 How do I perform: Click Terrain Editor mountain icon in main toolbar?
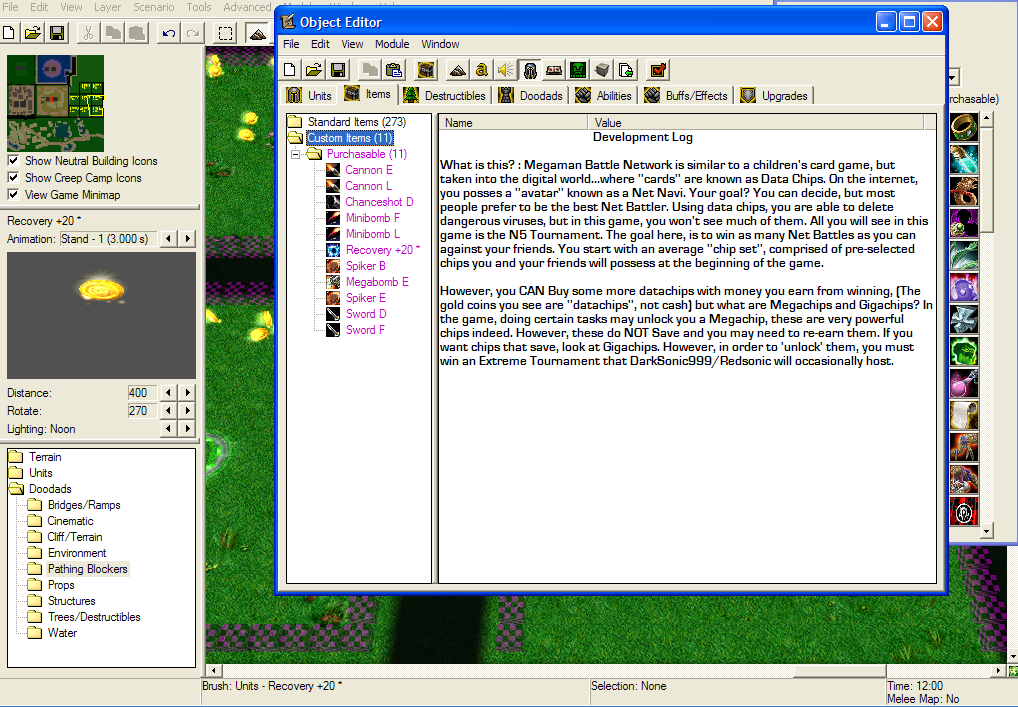pos(258,32)
